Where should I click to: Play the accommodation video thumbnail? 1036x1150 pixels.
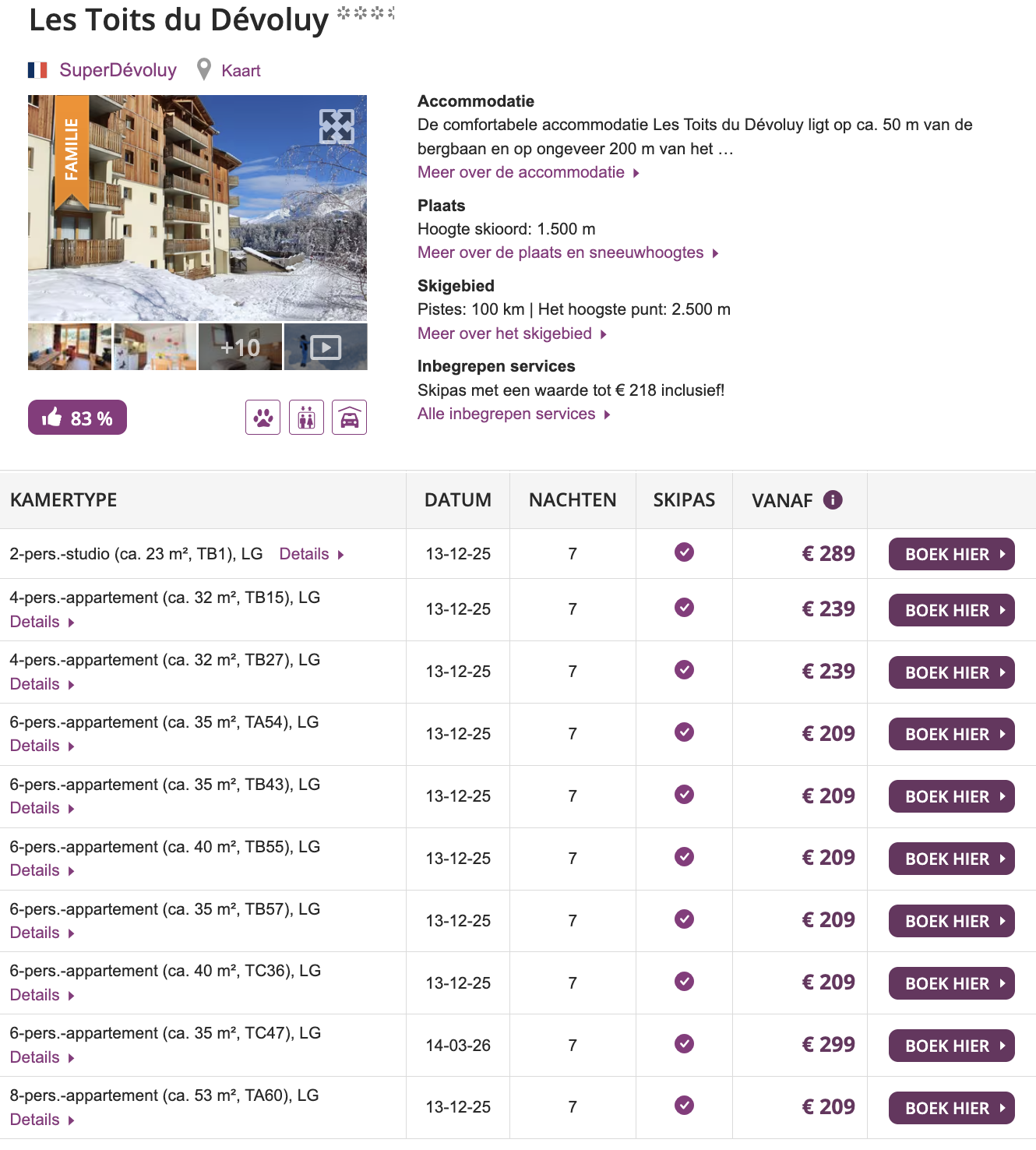(325, 346)
